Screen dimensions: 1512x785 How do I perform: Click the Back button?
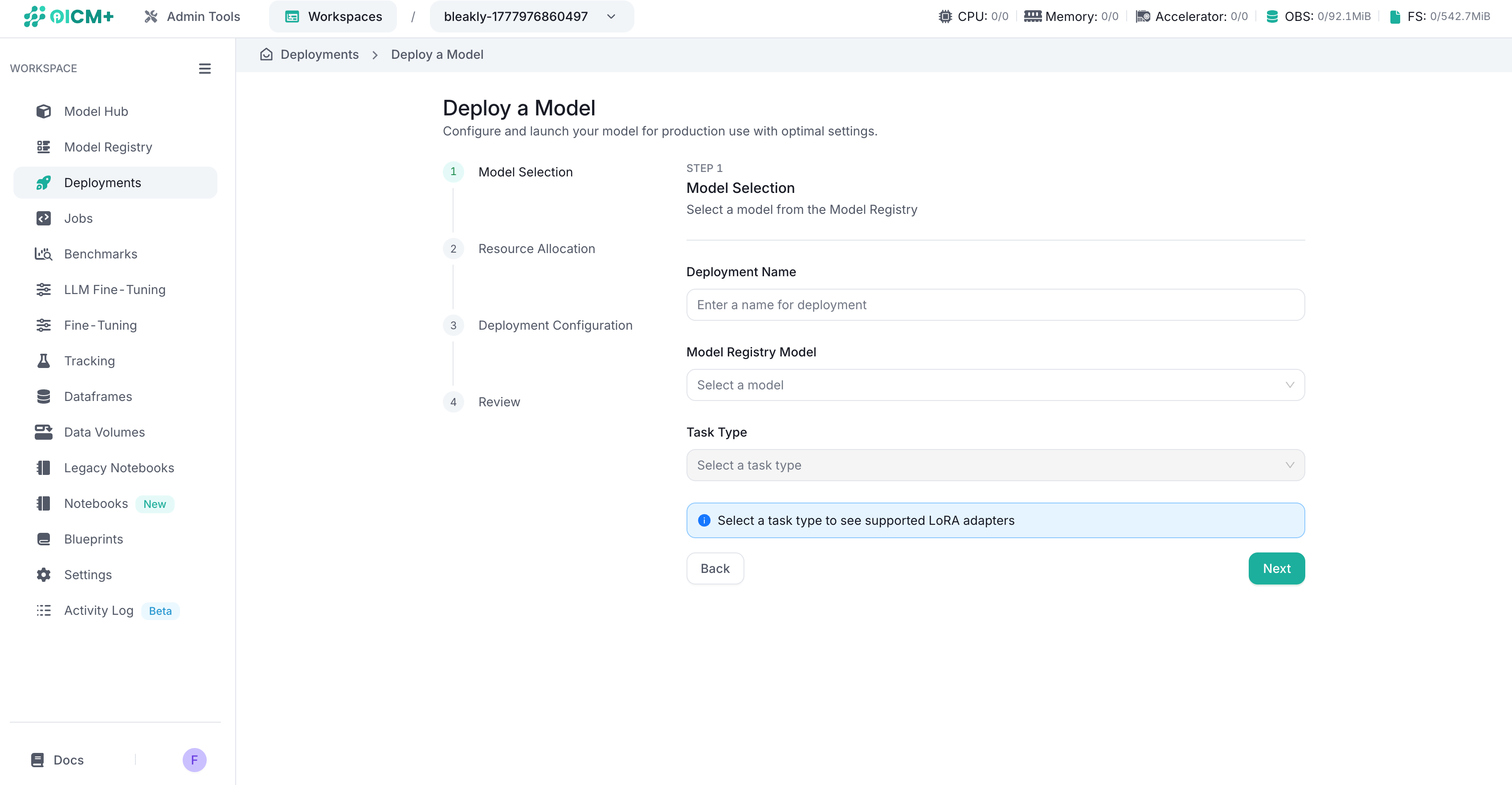click(715, 568)
